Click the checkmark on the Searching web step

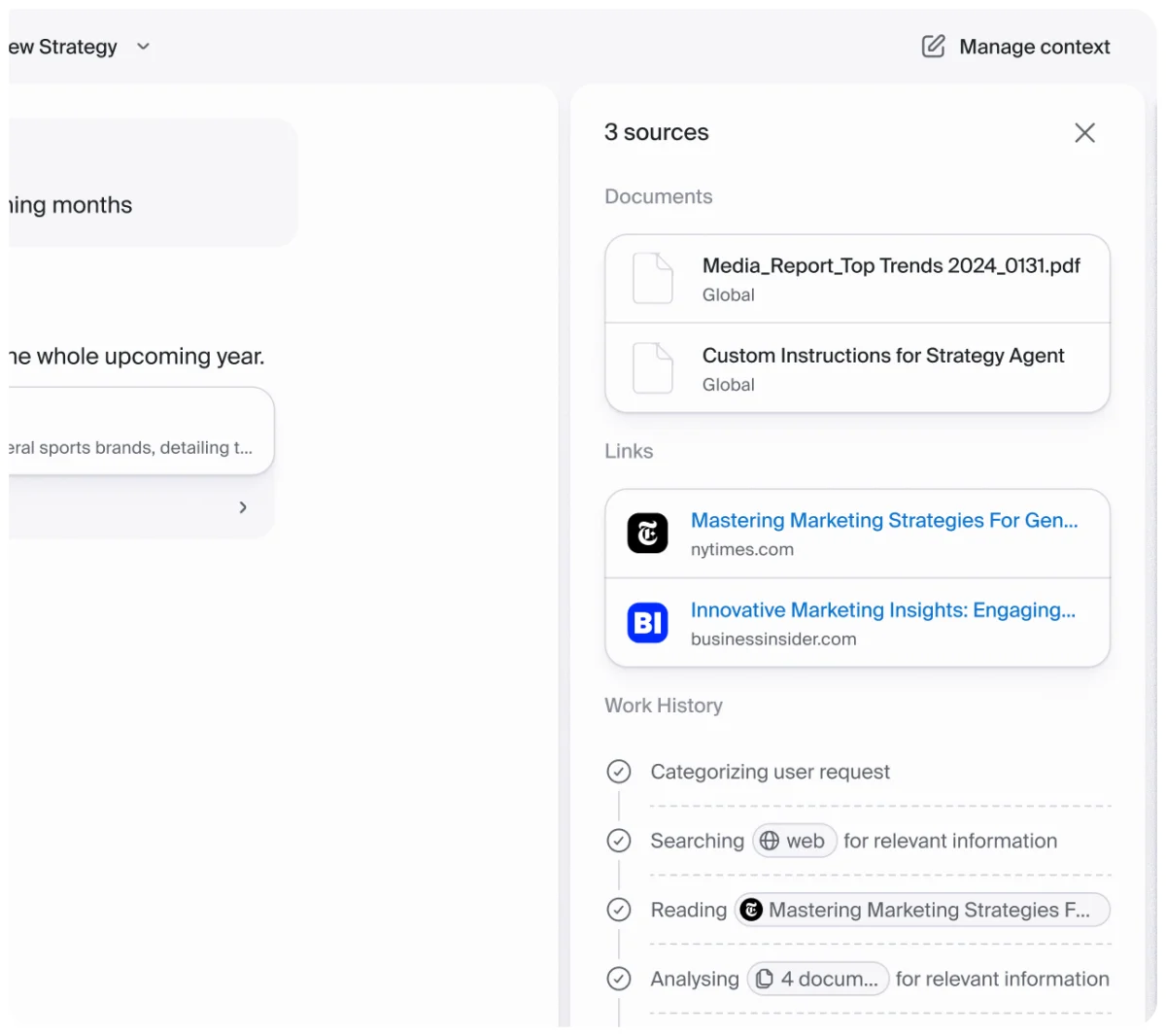pos(619,841)
